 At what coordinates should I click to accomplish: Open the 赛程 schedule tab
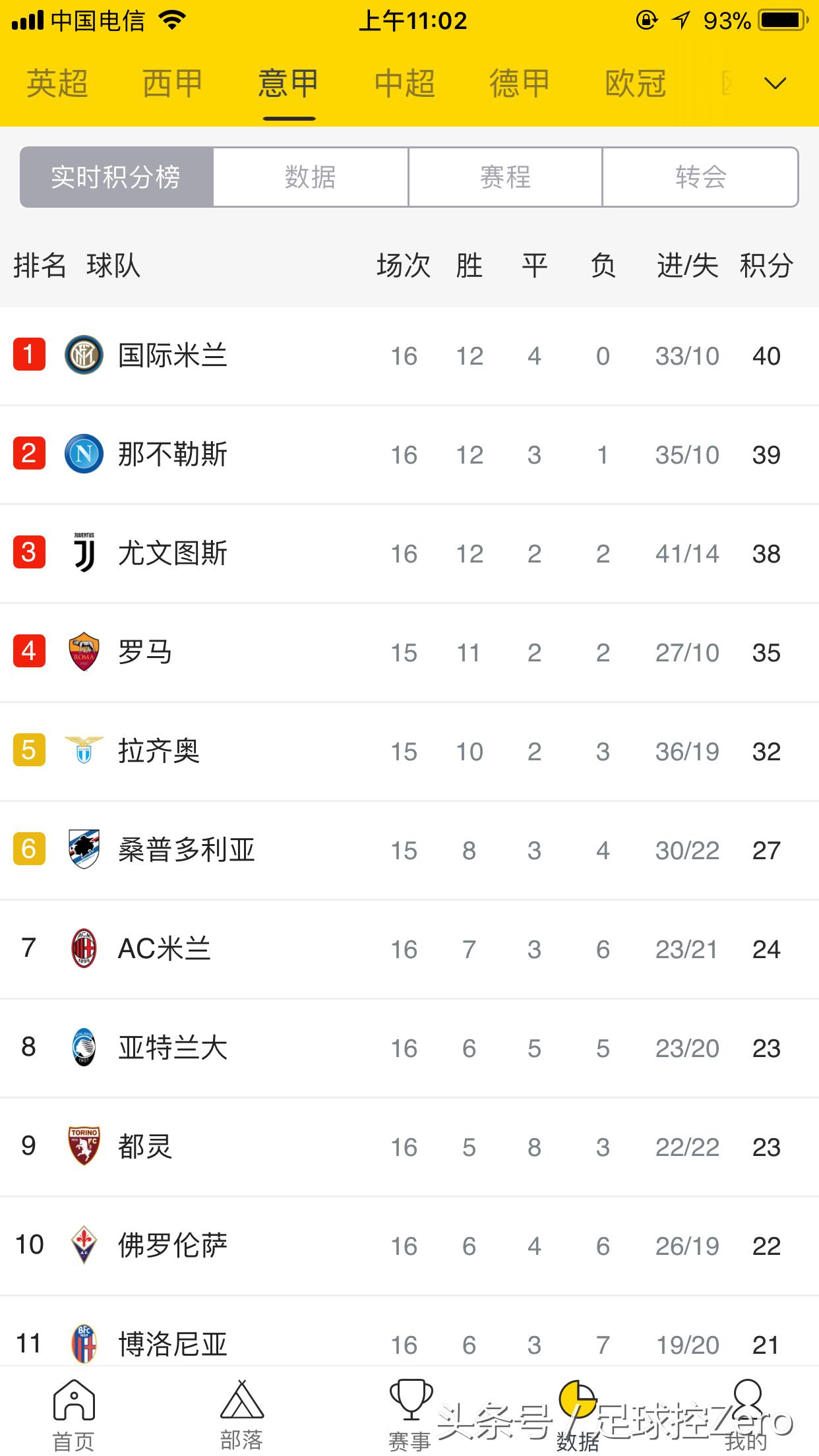tap(506, 176)
